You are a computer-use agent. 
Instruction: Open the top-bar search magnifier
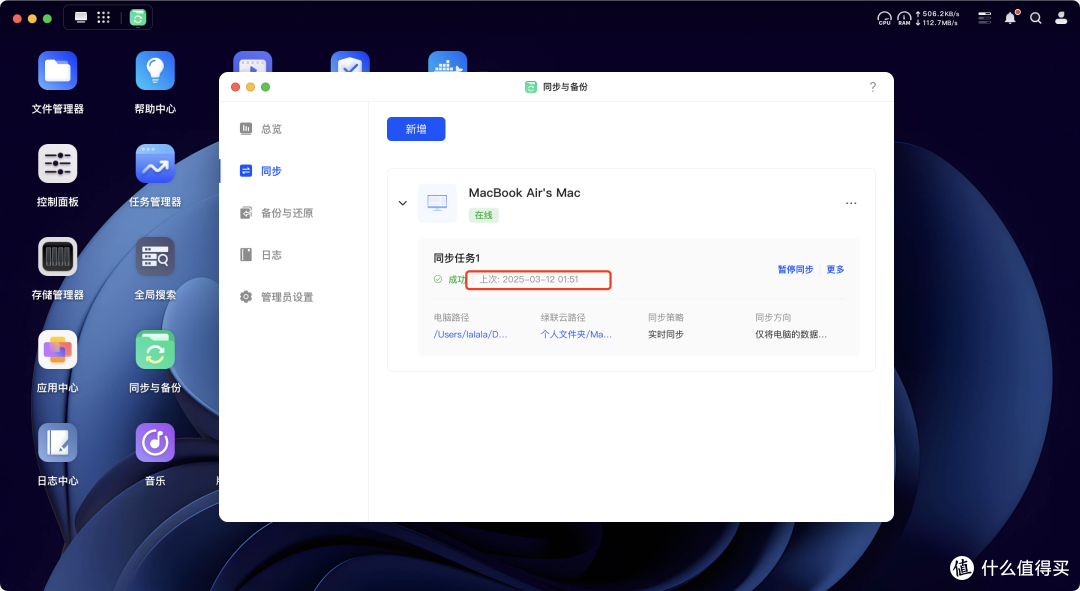(x=1036, y=18)
